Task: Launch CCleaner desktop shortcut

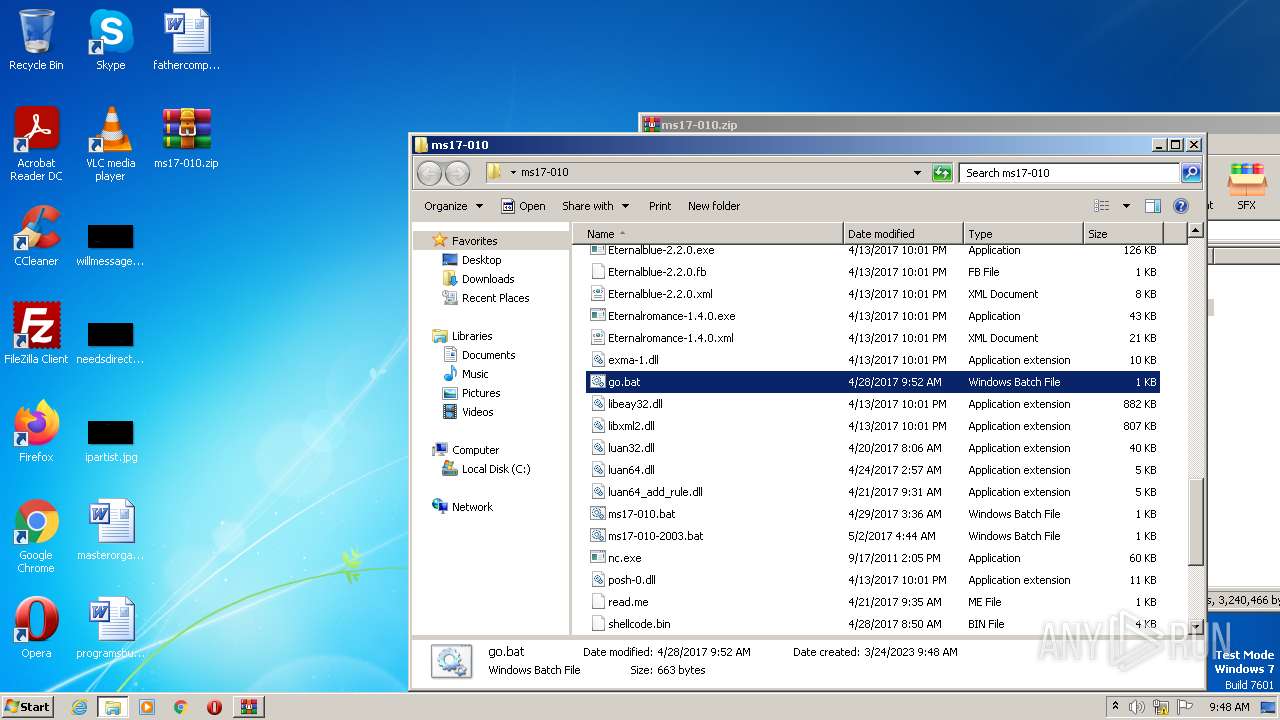Action: (x=36, y=236)
